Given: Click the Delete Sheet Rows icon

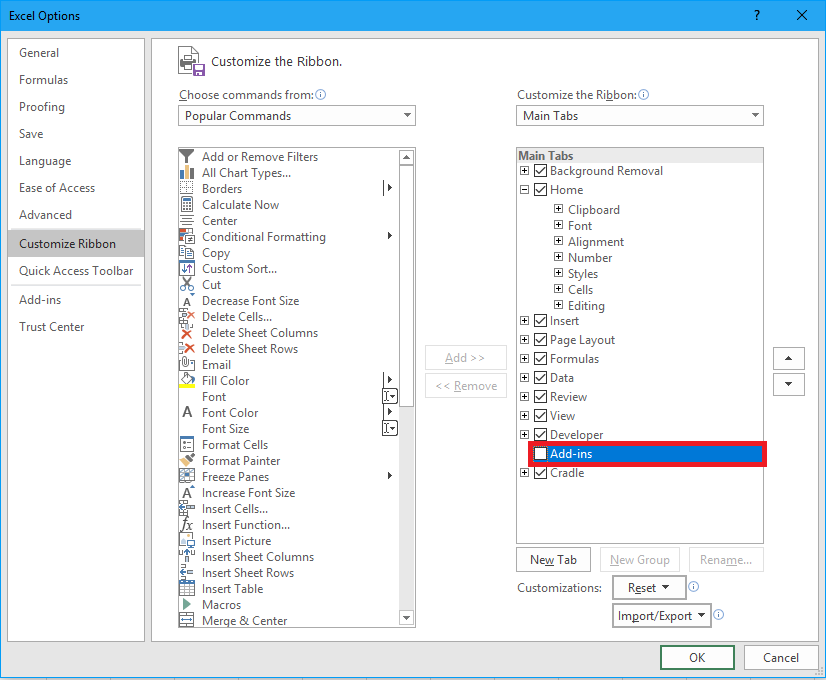Looking at the screenshot, I should (186, 349).
